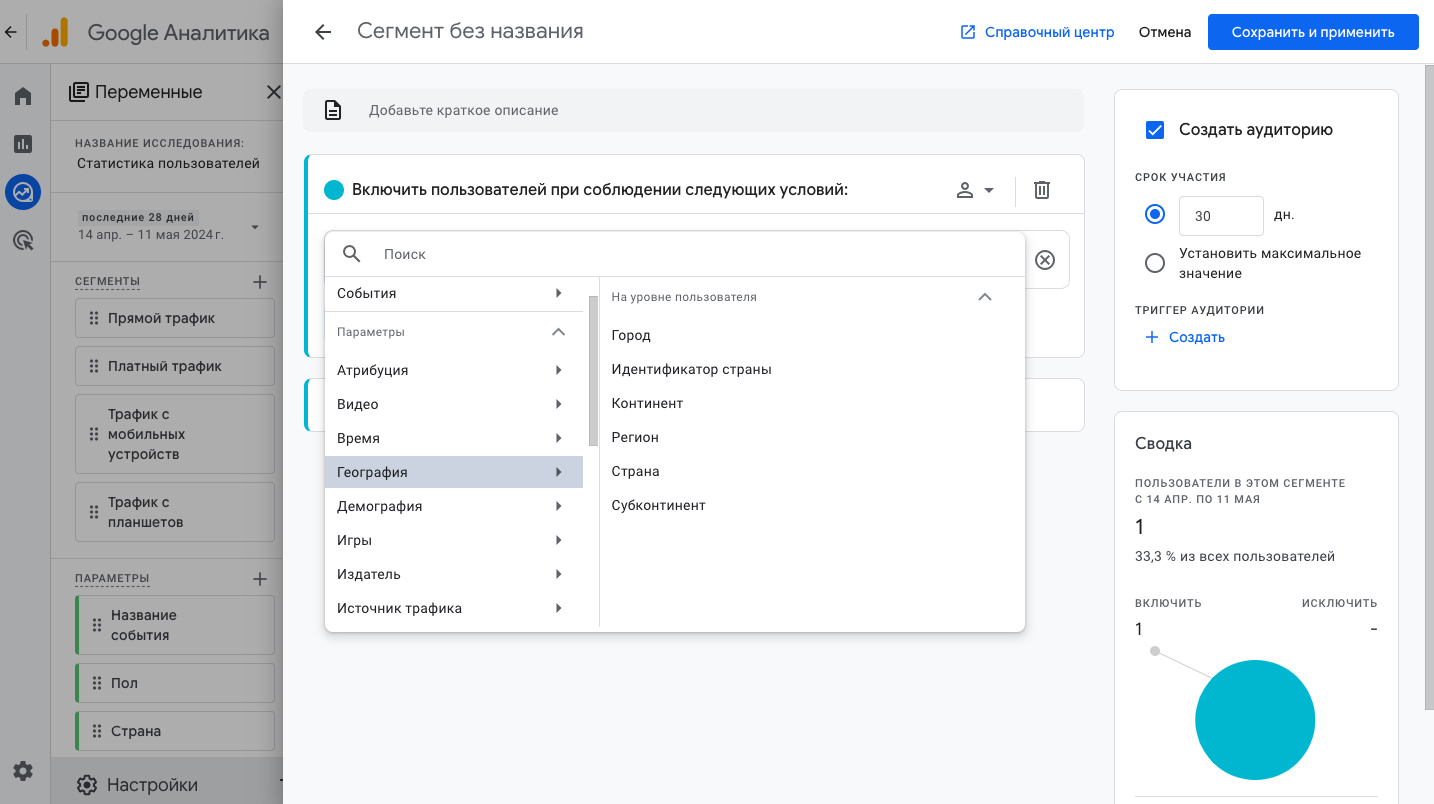Select the 30 дн. radio button

[x=1155, y=214]
